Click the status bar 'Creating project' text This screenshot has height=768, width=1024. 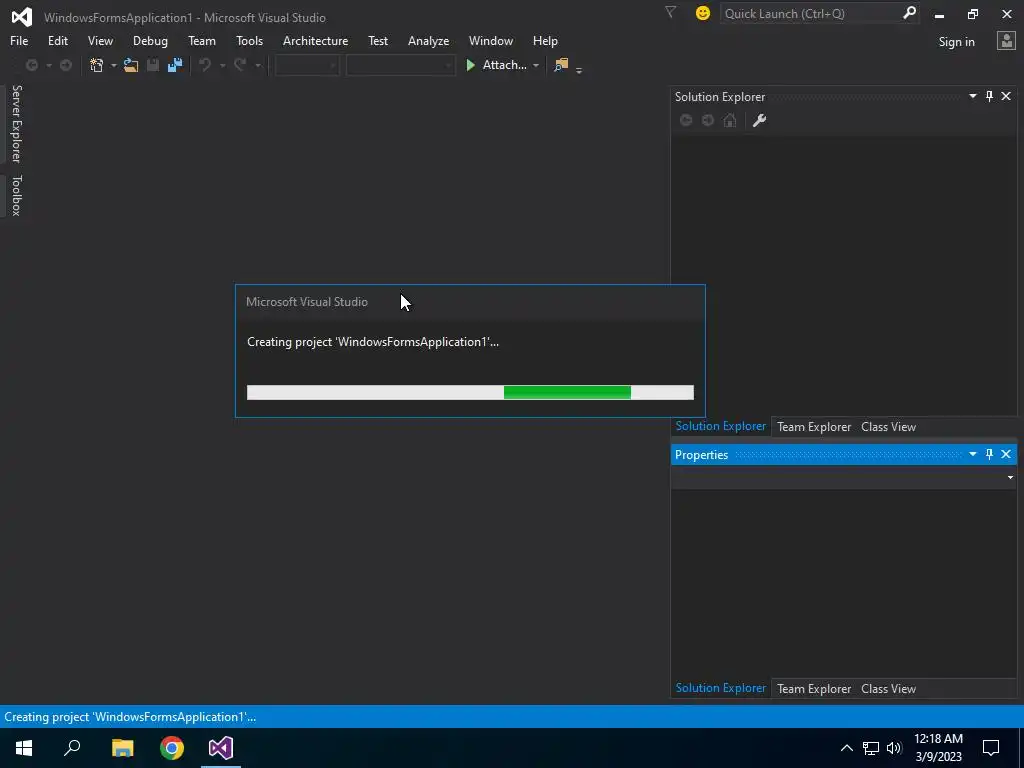pos(130,716)
